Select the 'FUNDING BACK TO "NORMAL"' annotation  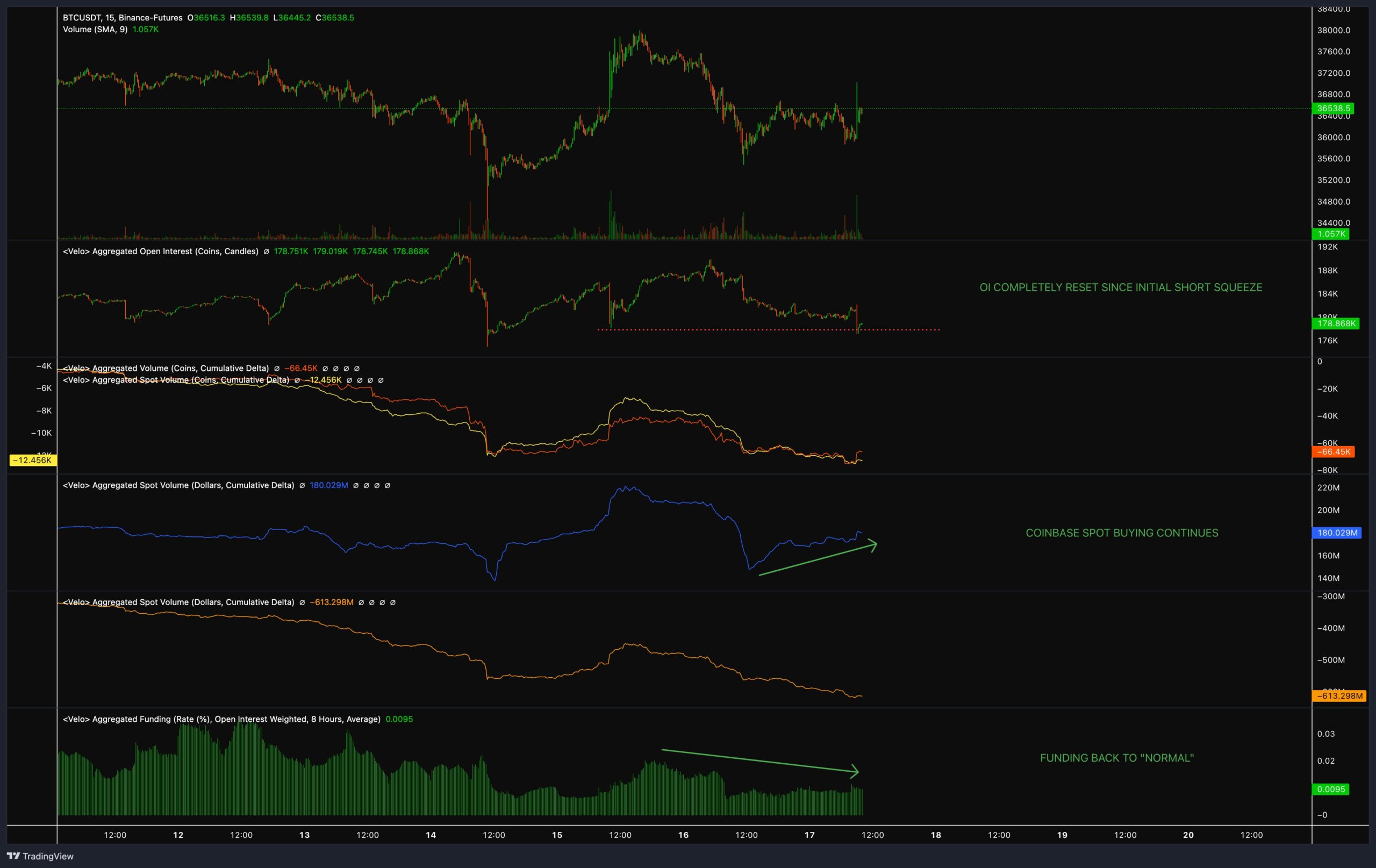(x=1116, y=758)
